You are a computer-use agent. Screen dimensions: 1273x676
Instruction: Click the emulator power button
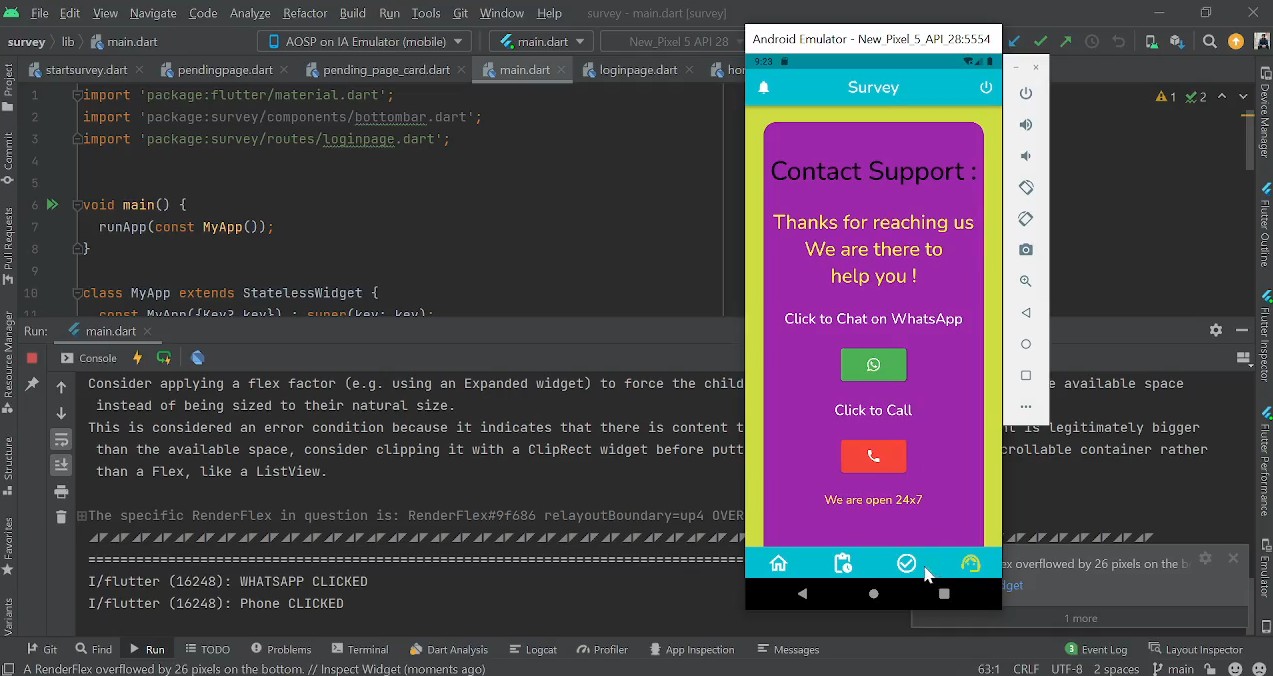click(1026, 93)
